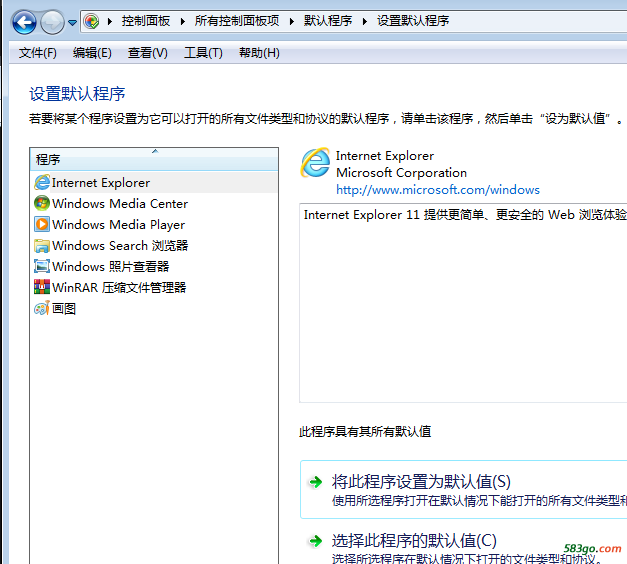
Task: Select the Windows 照片查看器 icon
Action: 42,267
